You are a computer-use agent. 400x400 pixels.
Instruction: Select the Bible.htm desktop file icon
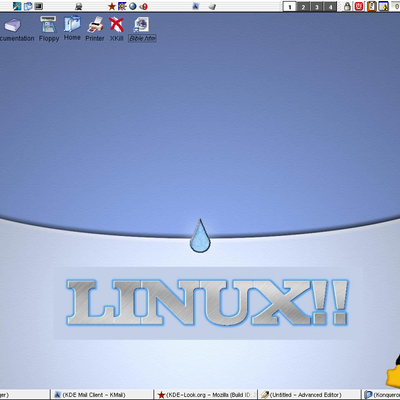coord(142,25)
